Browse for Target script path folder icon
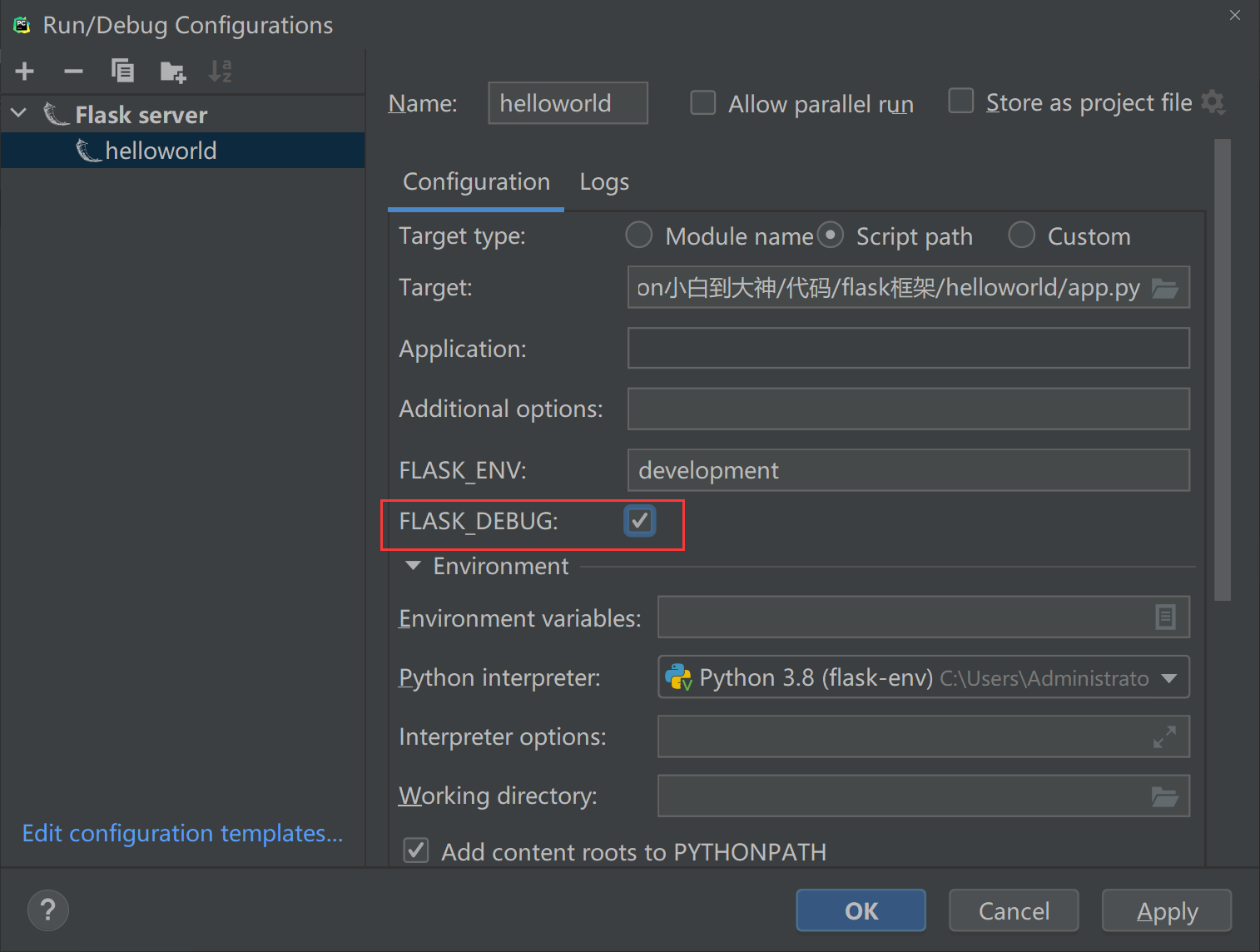This screenshot has height=952, width=1260. [x=1164, y=288]
